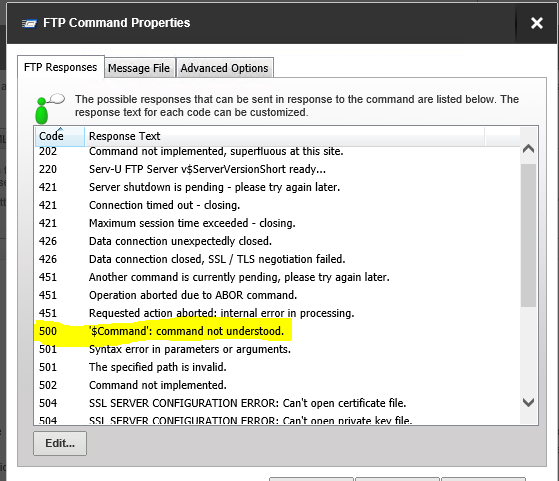
Task: Select the specified path is invalid row
Action: (x=277, y=367)
